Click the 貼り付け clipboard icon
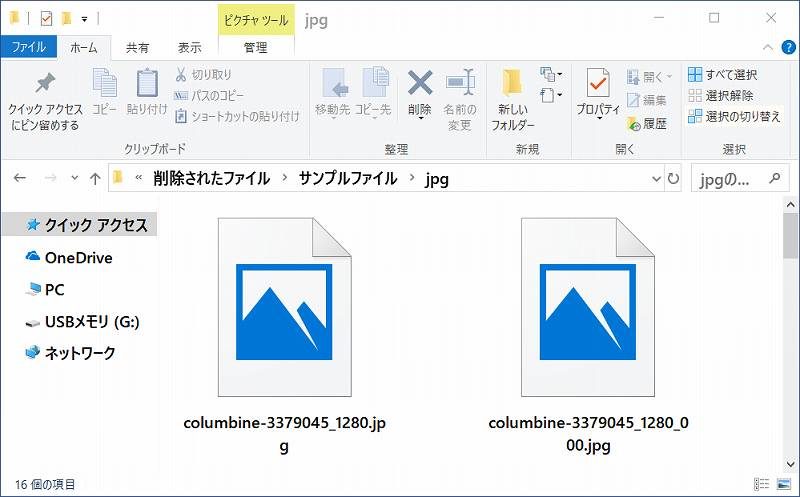The height and width of the screenshot is (497, 800). click(x=147, y=84)
